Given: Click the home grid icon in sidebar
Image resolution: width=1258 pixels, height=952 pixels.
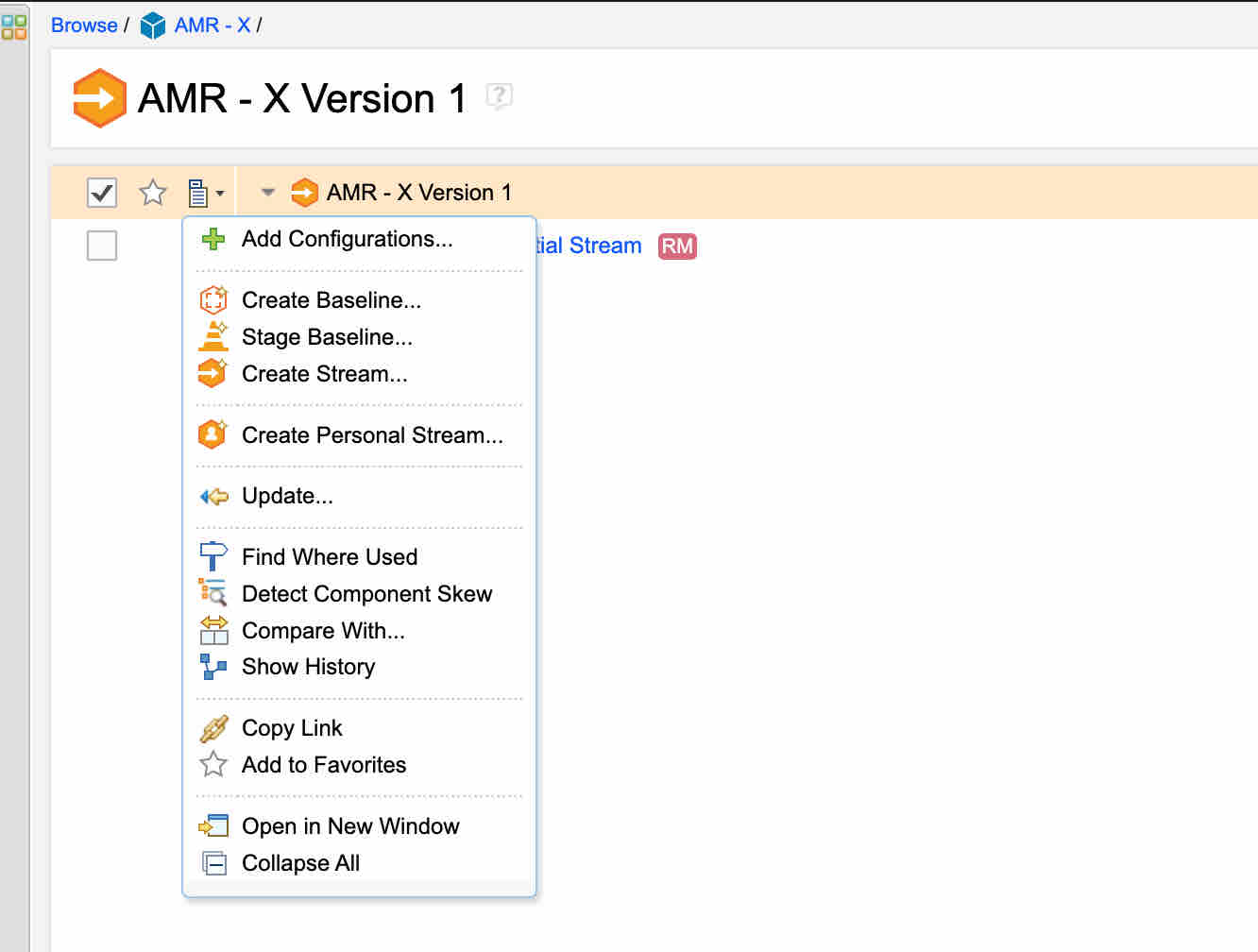Looking at the screenshot, I should click(14, 26).
